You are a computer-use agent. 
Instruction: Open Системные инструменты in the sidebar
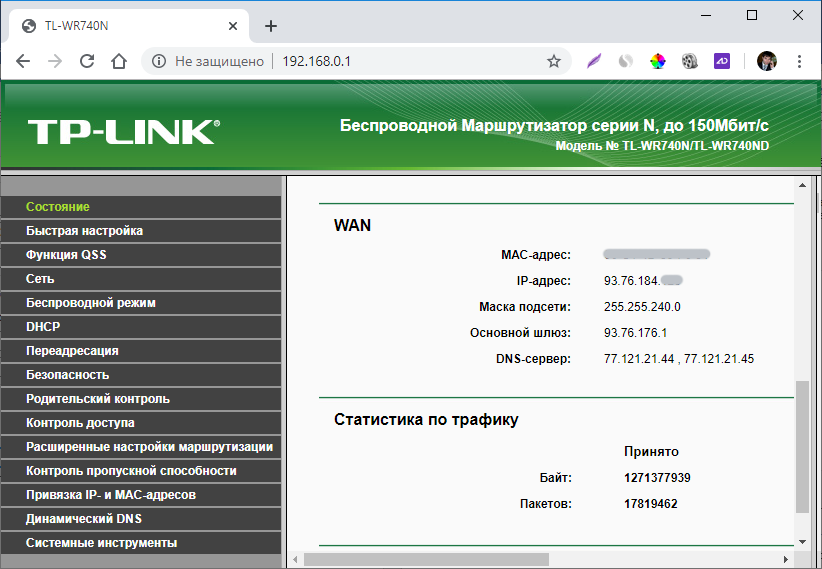tap(102, 543)
